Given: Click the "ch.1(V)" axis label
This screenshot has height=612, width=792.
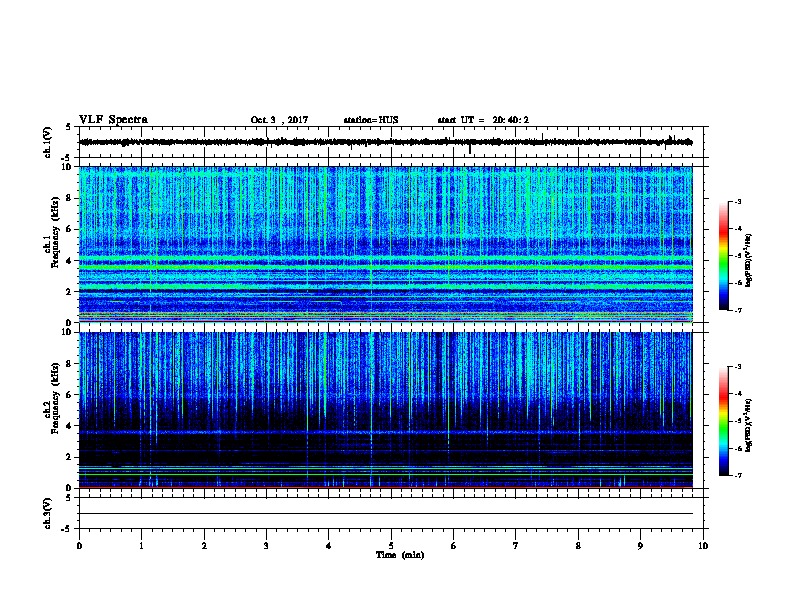Looking at the screenshot, I should click(x=48, y=142).
